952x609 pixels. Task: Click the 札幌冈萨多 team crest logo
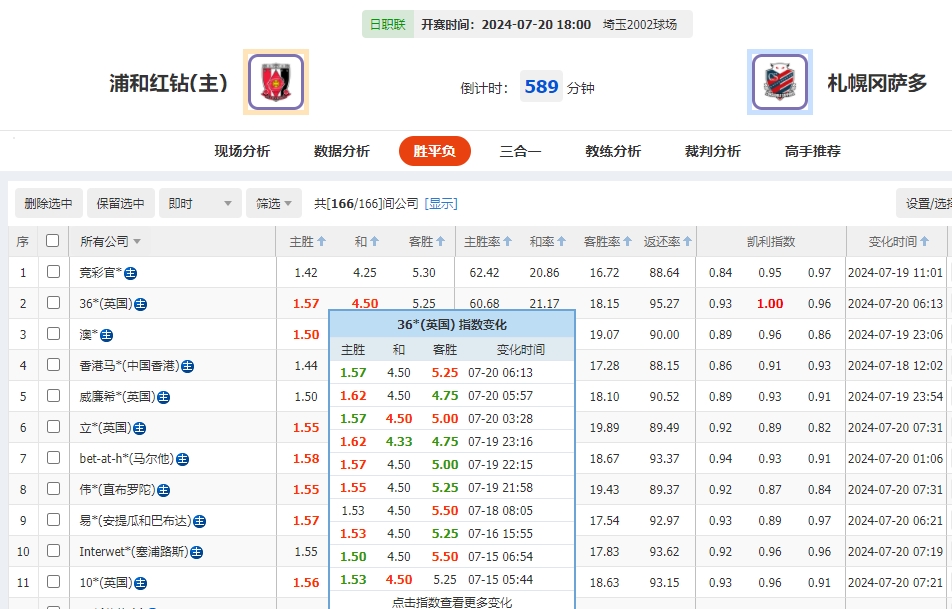779,84
